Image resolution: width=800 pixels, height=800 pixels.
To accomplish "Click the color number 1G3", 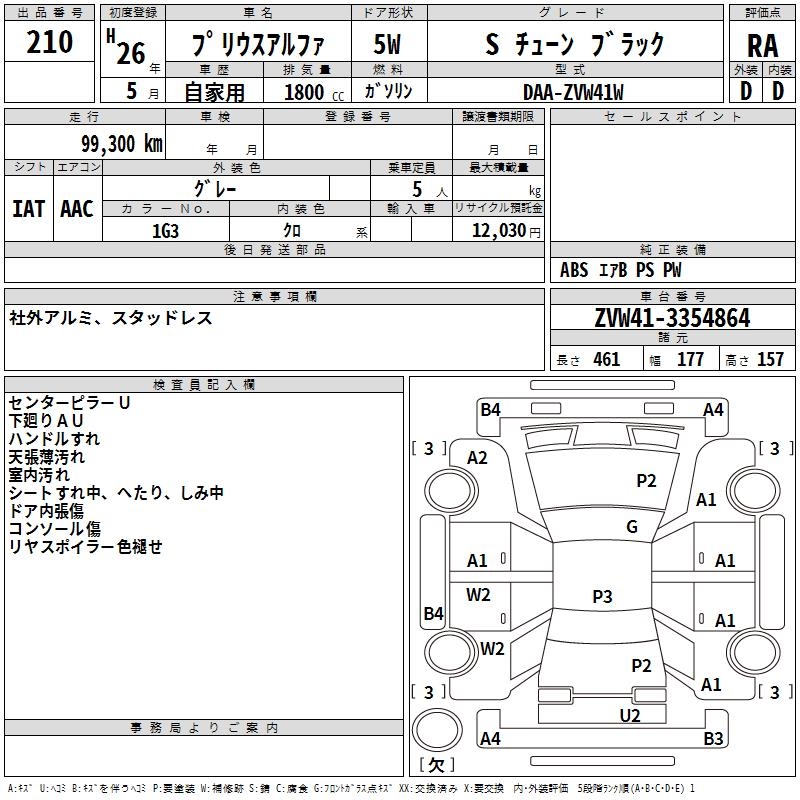I will point(165,231).
